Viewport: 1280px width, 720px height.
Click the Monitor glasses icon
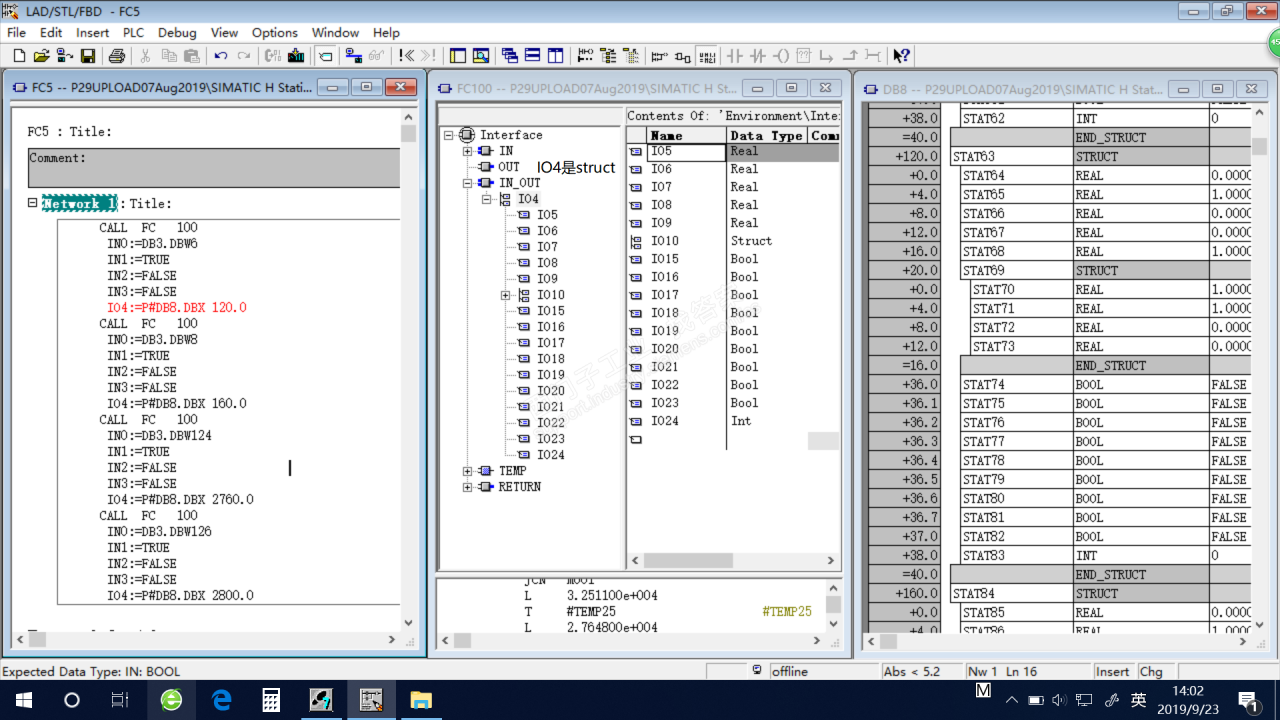tap(377, 56)
